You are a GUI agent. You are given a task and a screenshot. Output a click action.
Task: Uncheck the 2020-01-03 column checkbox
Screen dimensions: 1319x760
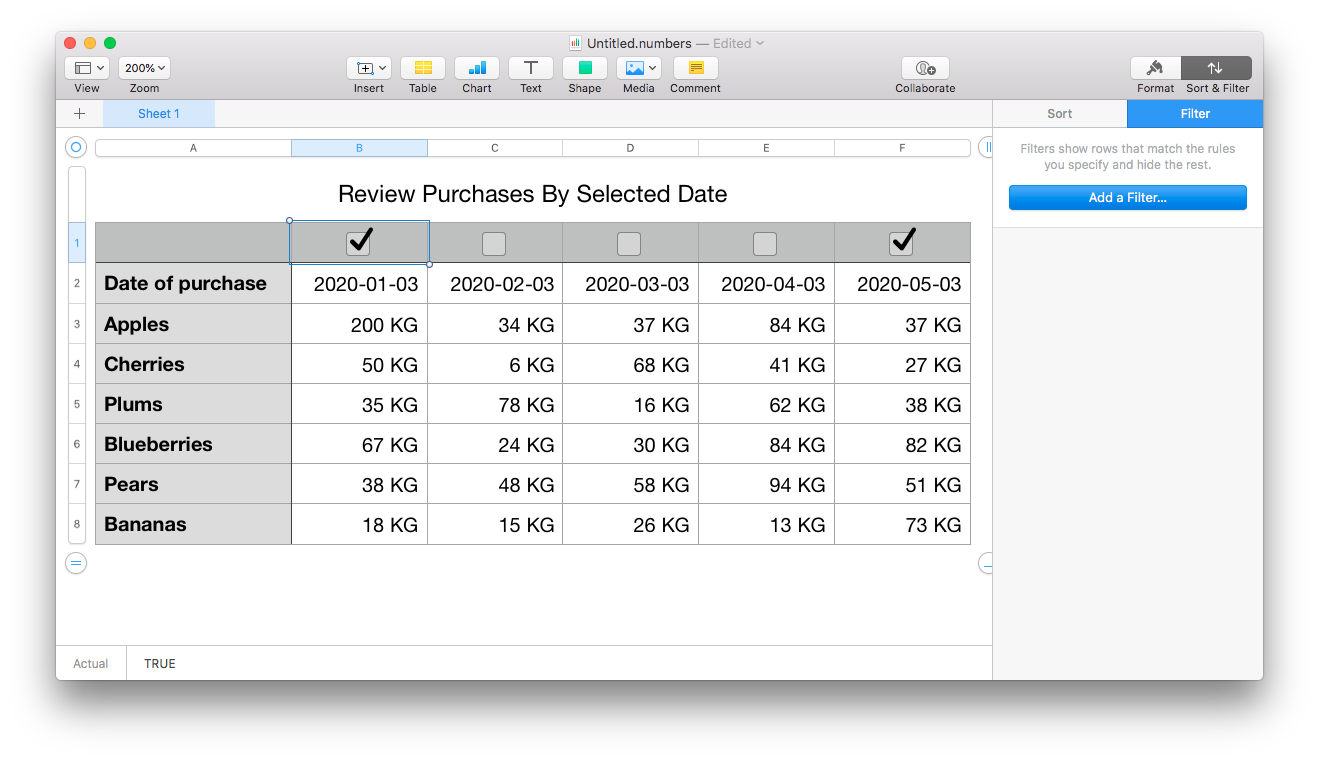coord(358,243)
